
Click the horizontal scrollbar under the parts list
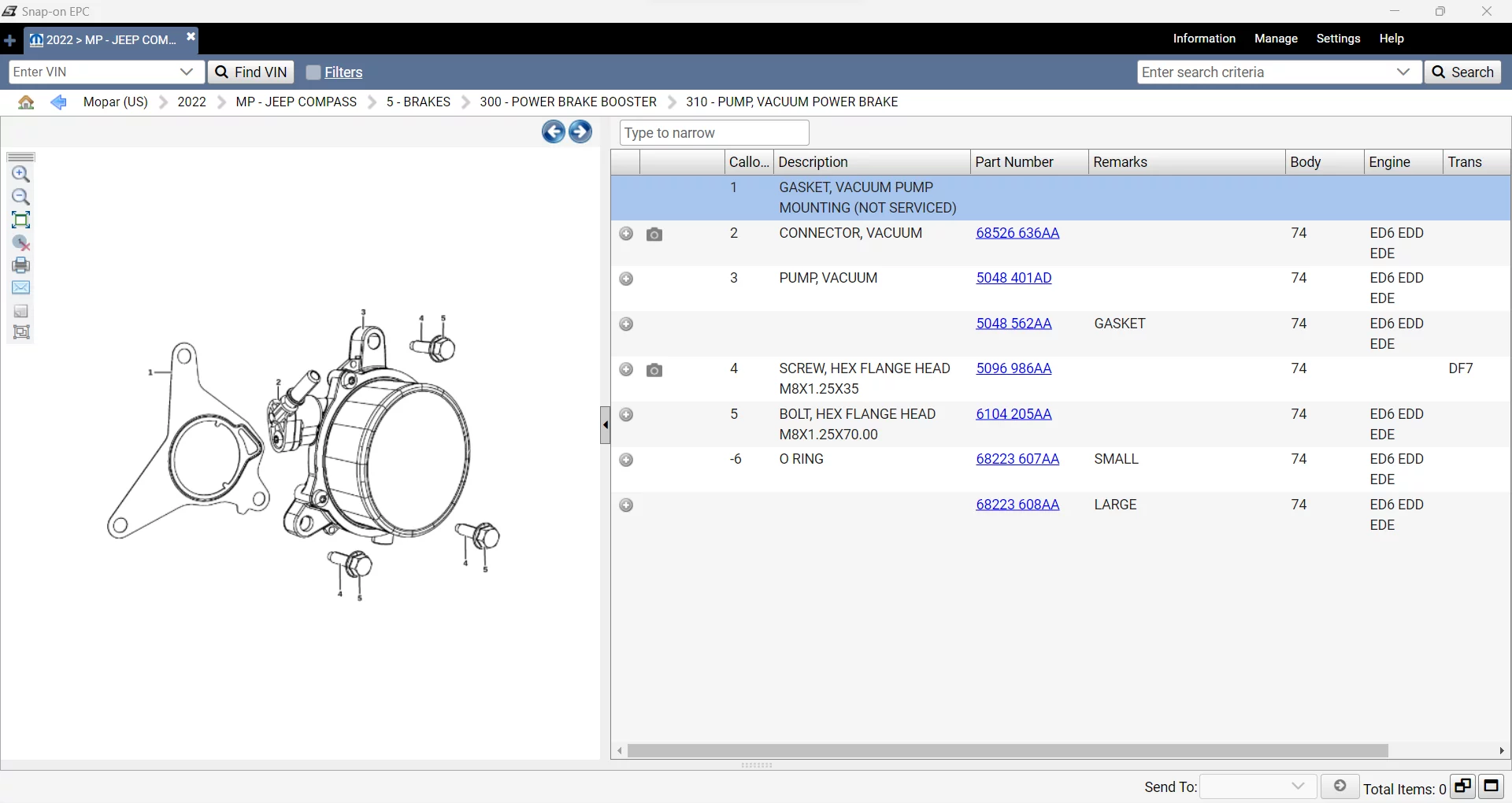point(1006,751)
